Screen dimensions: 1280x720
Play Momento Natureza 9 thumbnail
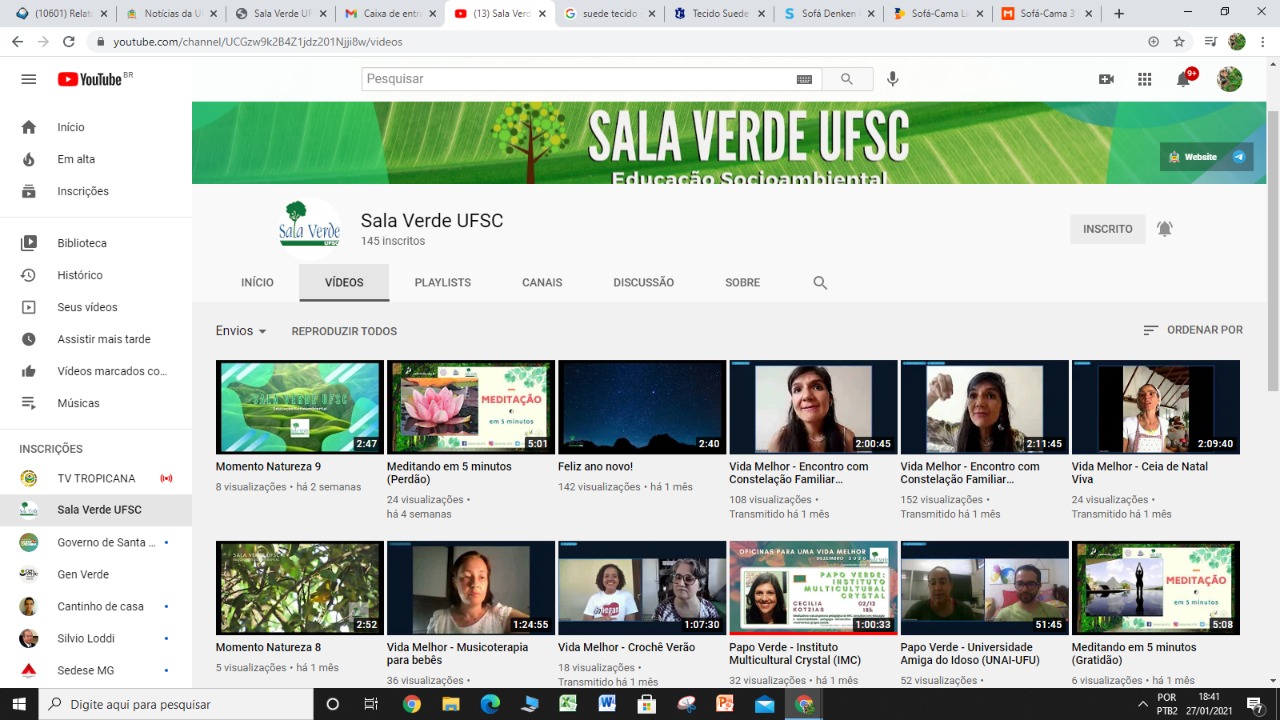(300, 407)
